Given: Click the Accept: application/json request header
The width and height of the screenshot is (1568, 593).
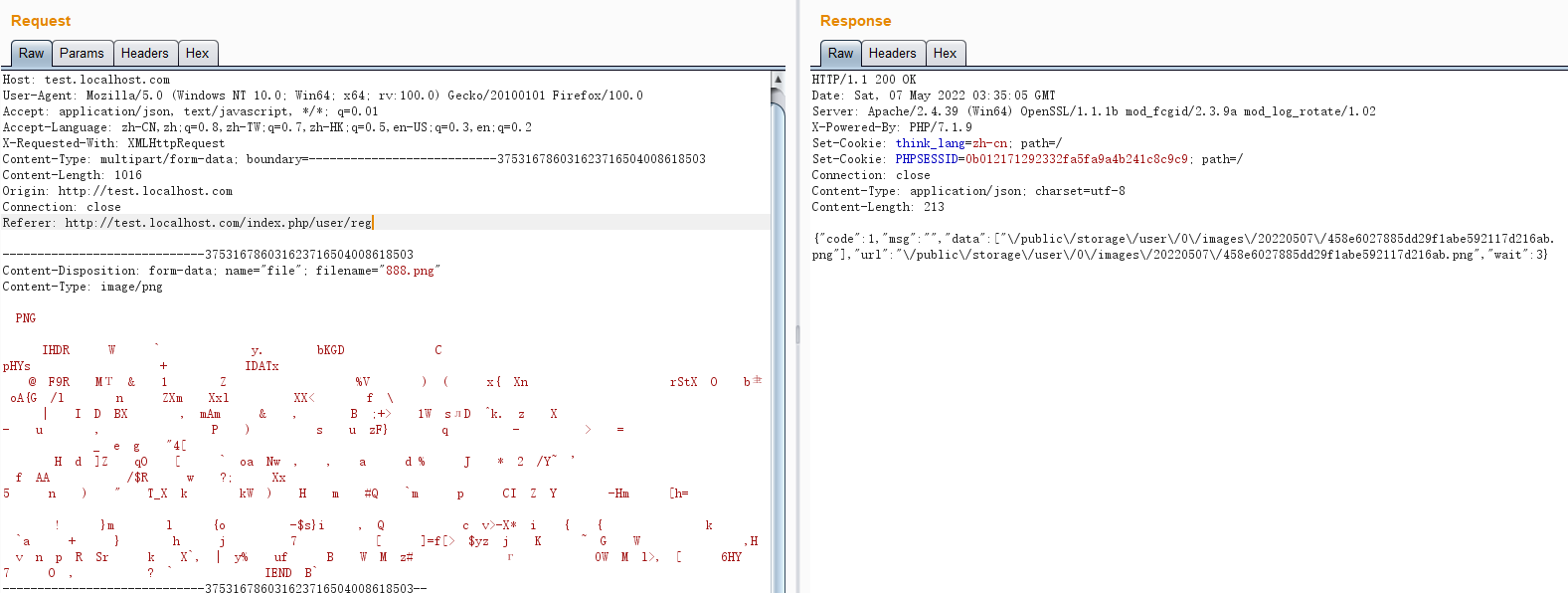Looking at the screenshot, I should (191, 111).
